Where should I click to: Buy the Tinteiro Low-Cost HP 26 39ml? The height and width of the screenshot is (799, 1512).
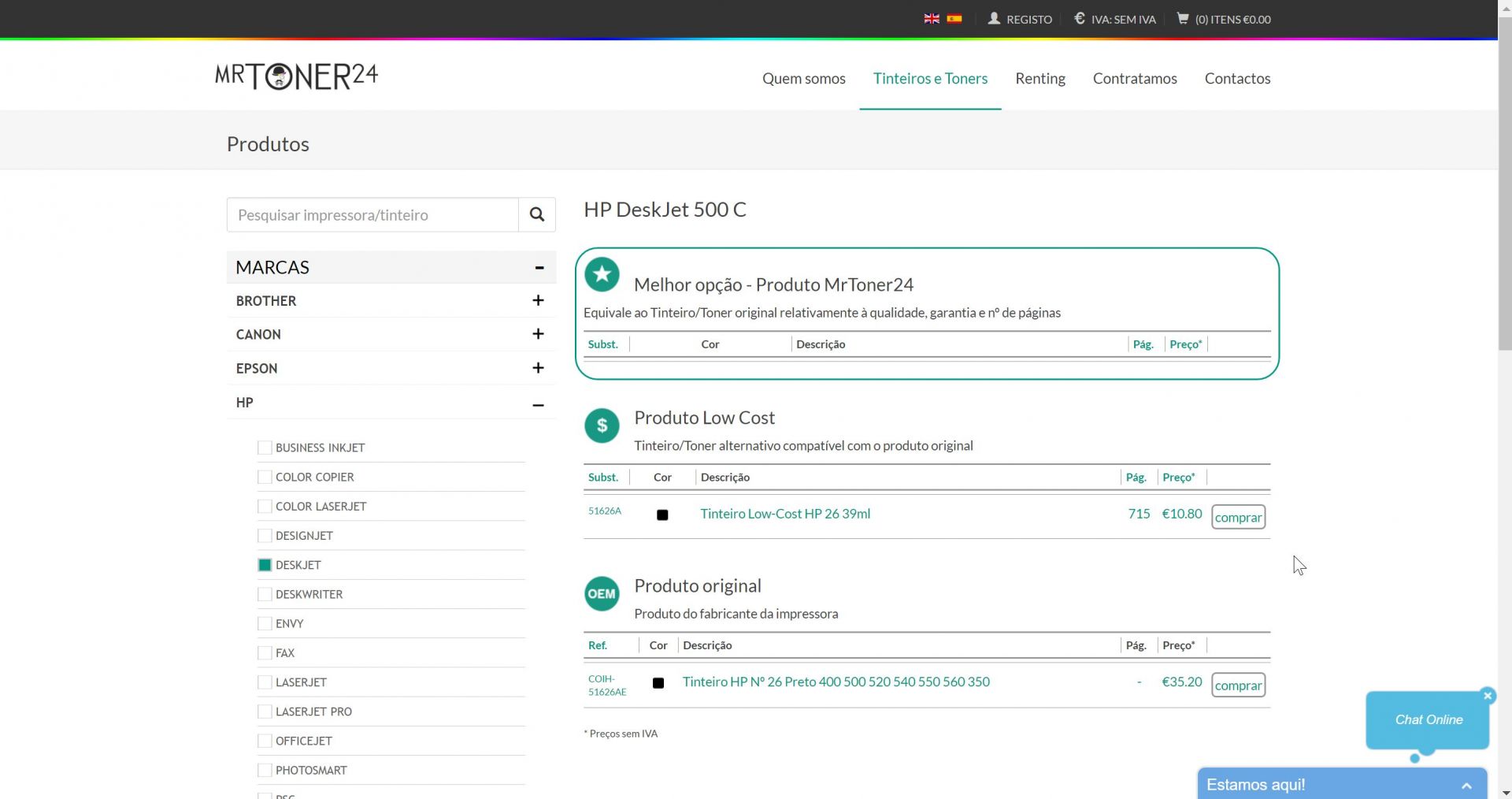pos(1238,517)
